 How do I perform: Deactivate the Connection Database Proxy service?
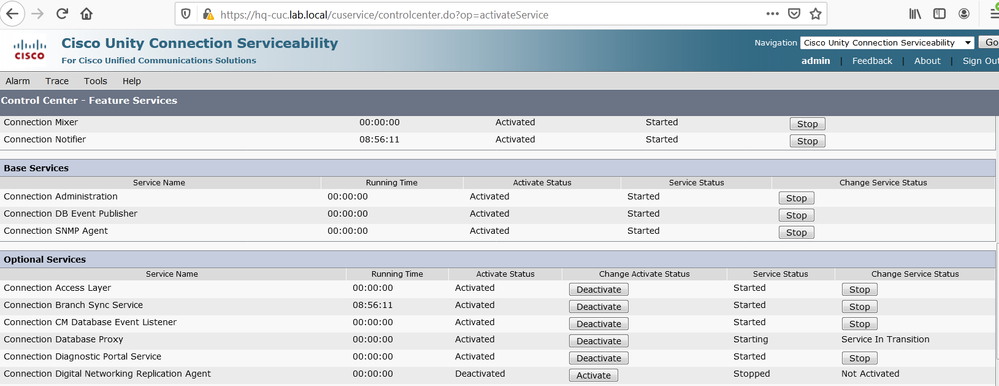tap(599, 341)
